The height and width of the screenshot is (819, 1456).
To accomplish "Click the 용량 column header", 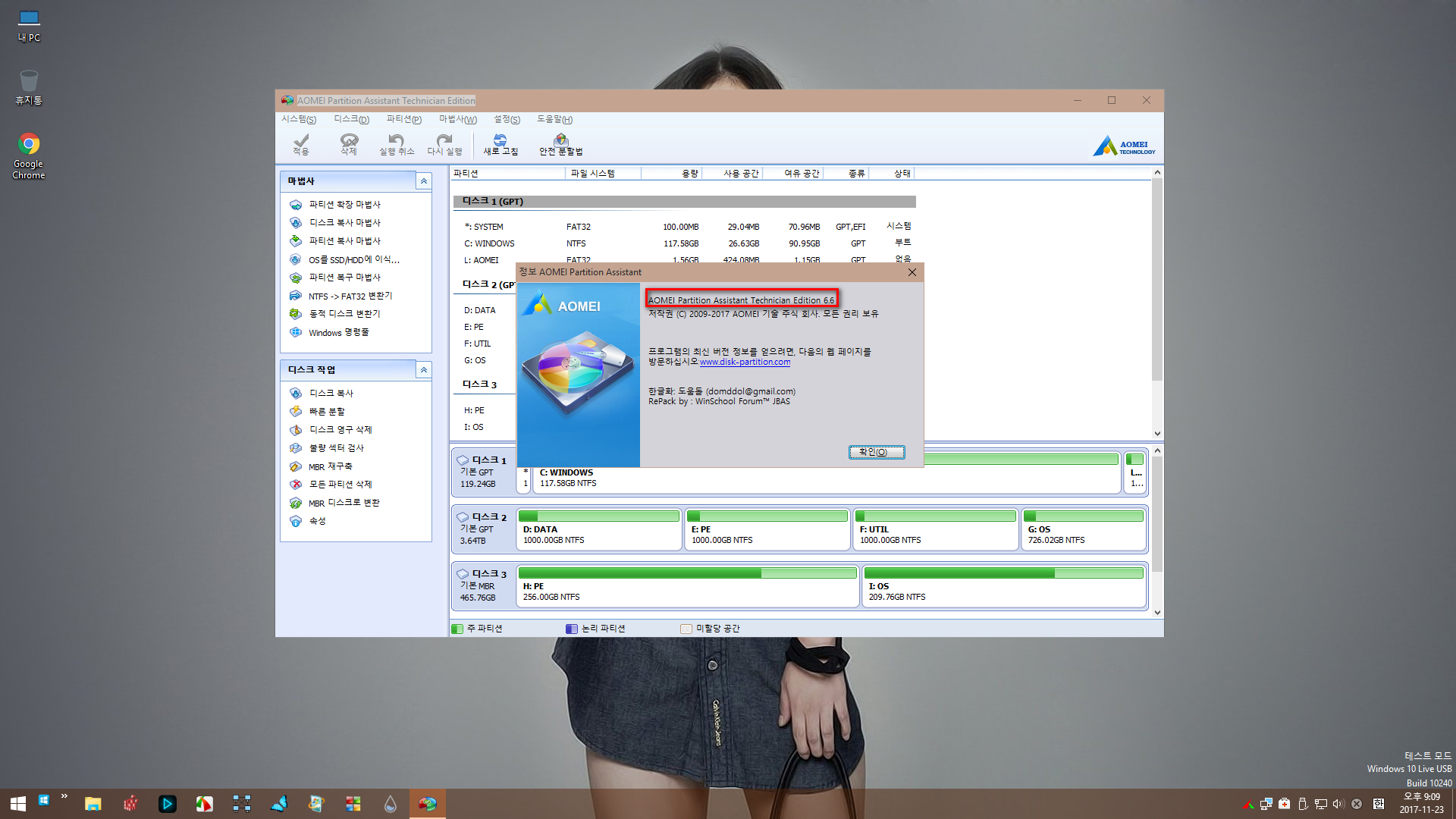I will (672, 174).
